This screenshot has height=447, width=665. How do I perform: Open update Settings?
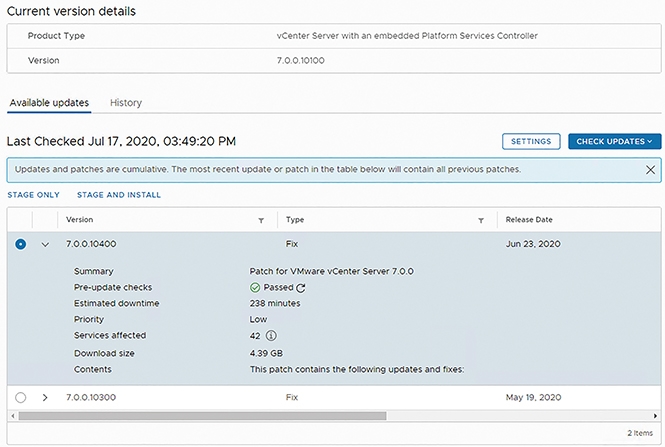click(531, 142)
